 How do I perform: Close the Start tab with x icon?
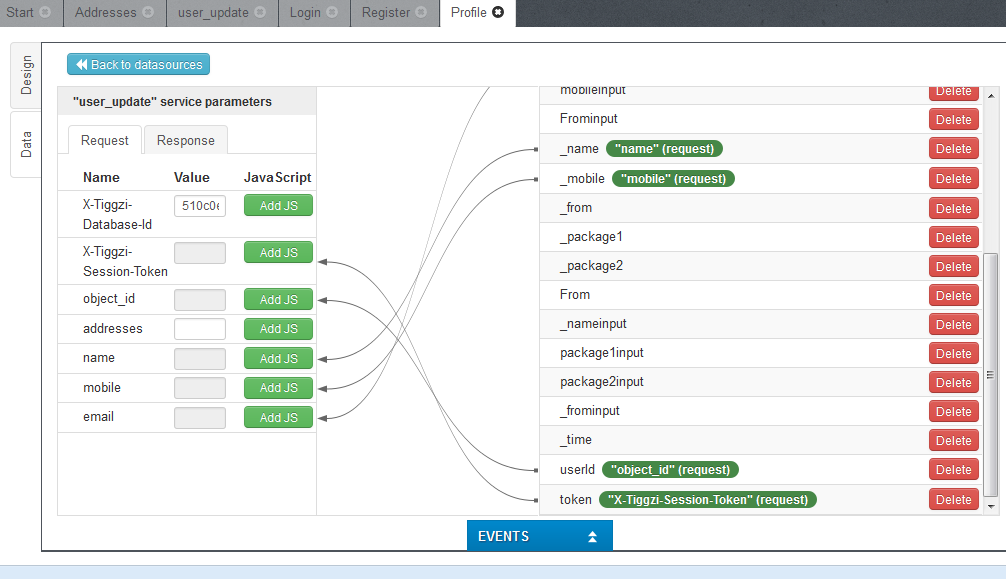(45, 13)
